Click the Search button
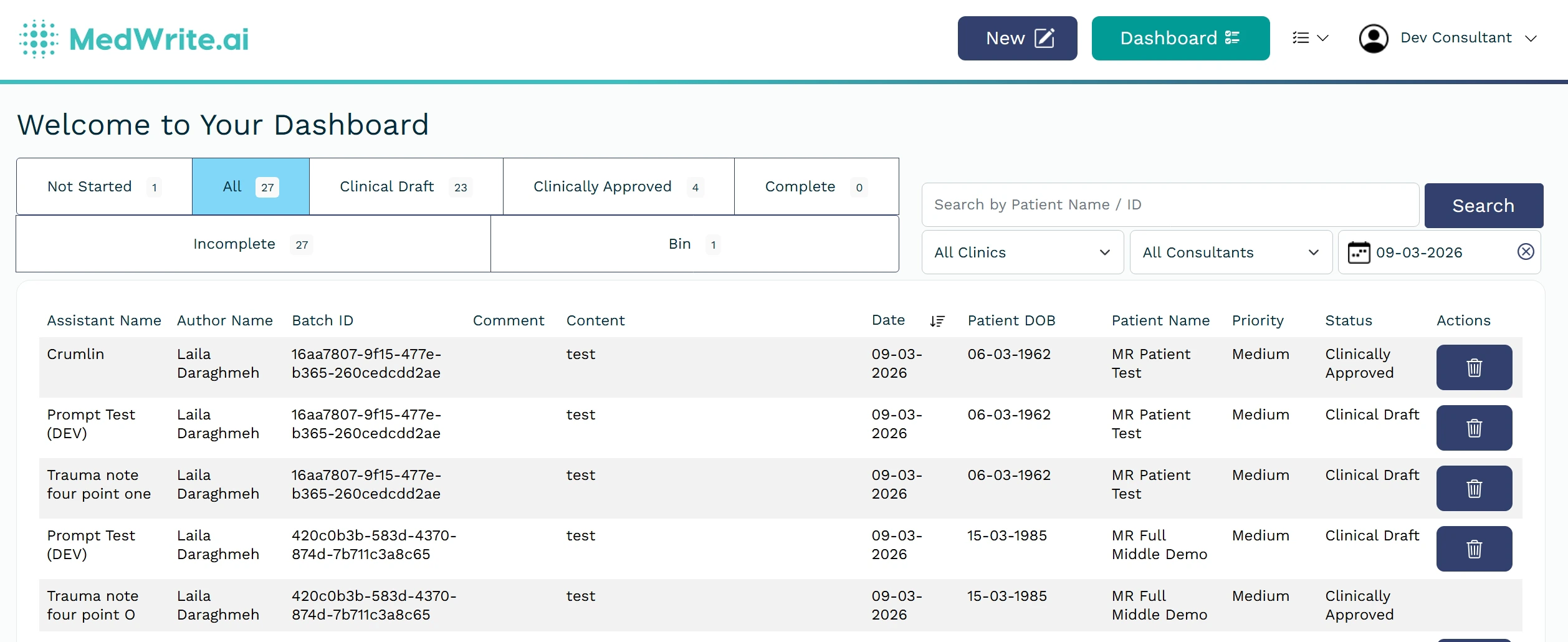This screenshot has height=642, width=1568. [x=1483, y=205]
